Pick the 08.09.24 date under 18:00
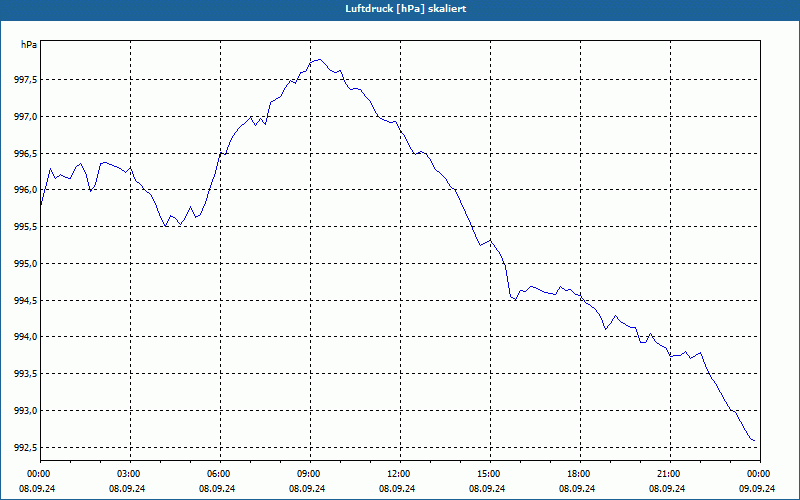The image size is (800, 500). point(577,488)
